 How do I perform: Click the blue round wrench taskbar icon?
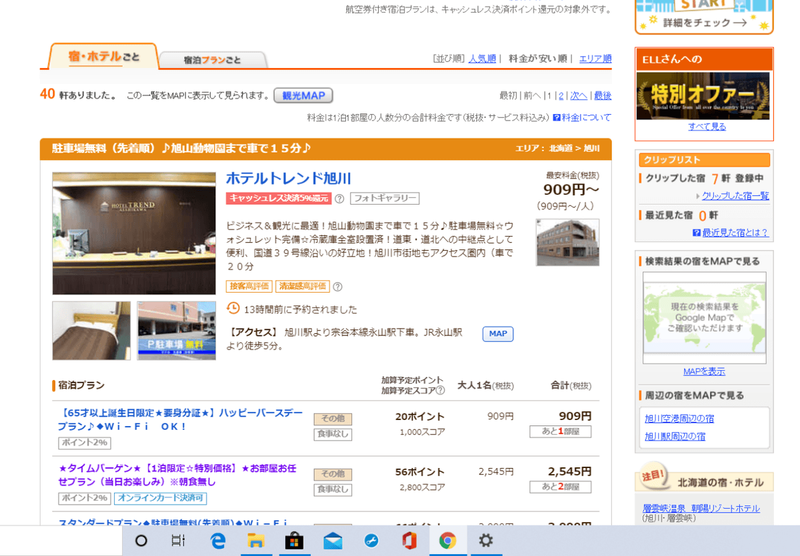coord(371,541)
